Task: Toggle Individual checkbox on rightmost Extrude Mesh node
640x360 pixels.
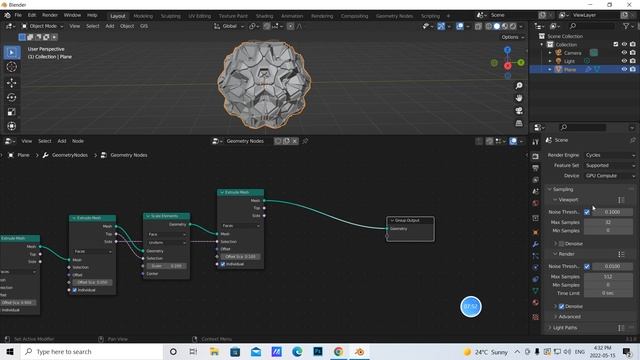Action: click(x=223, y=264)
